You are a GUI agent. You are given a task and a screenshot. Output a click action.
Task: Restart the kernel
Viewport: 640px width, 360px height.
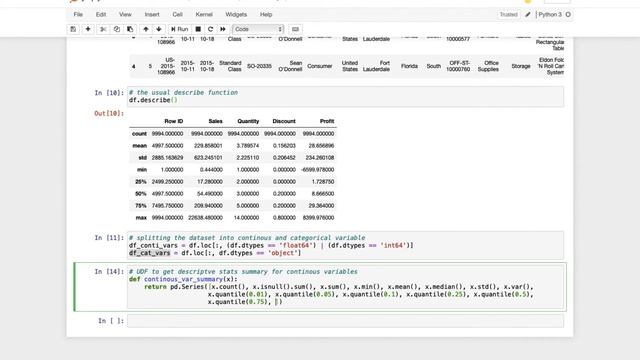(x=211, y=29)
